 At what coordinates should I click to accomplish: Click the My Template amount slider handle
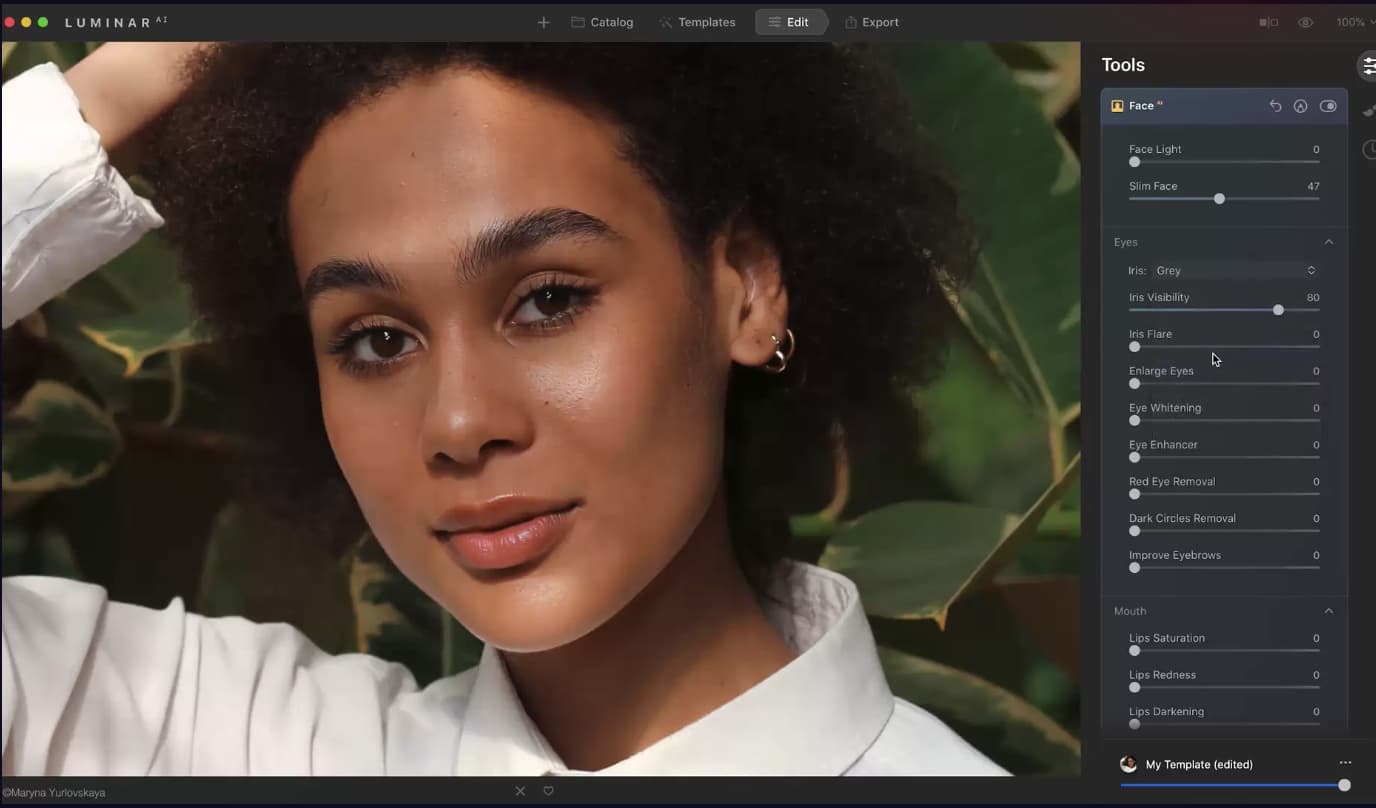click(x=1344, y=786)
